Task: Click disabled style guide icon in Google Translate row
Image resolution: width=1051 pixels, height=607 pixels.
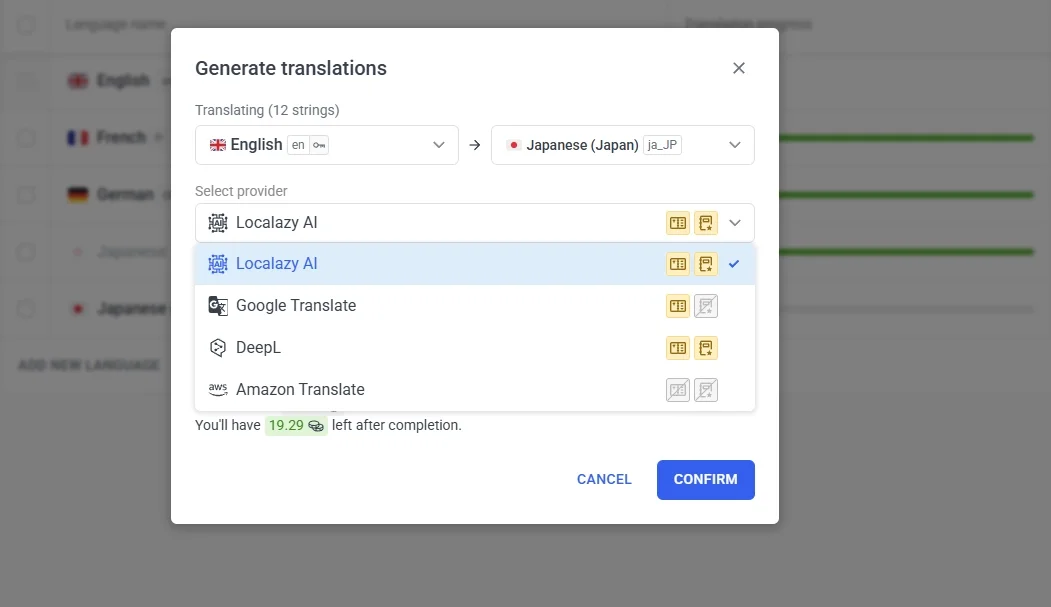Action: click(706, 306)
